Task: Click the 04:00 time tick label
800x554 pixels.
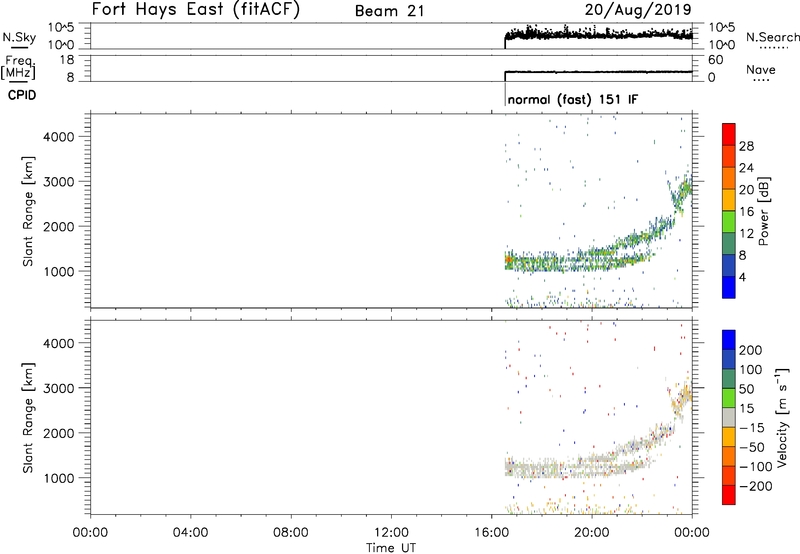Action: coord(190,533)
